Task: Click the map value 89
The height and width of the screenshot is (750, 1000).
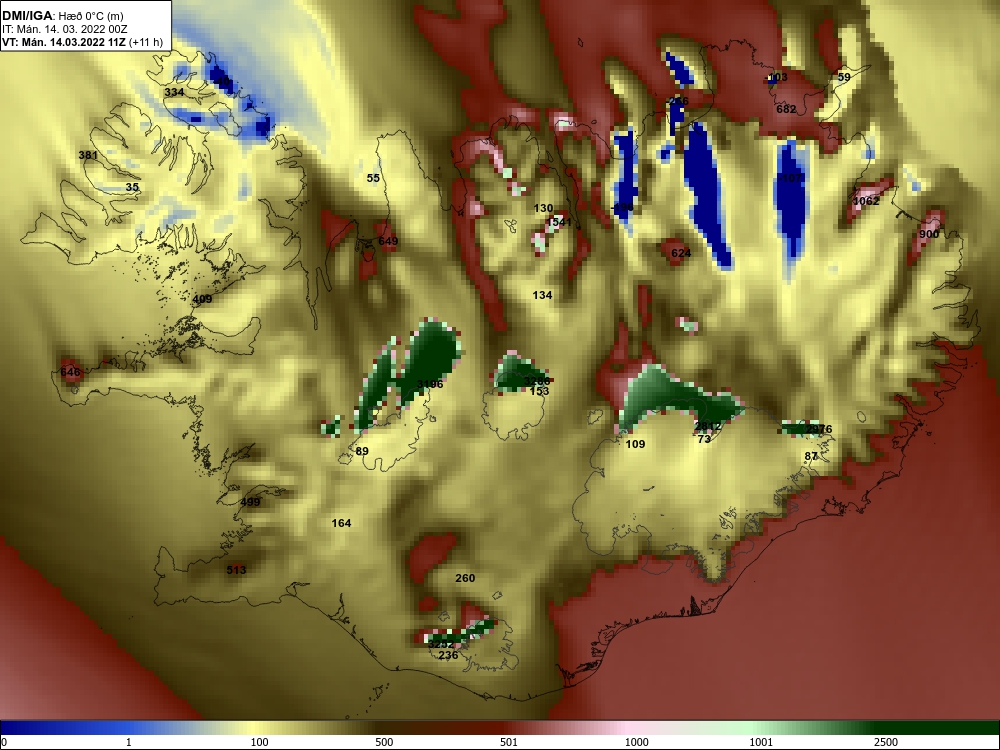Action: click(x=362, y=451)
